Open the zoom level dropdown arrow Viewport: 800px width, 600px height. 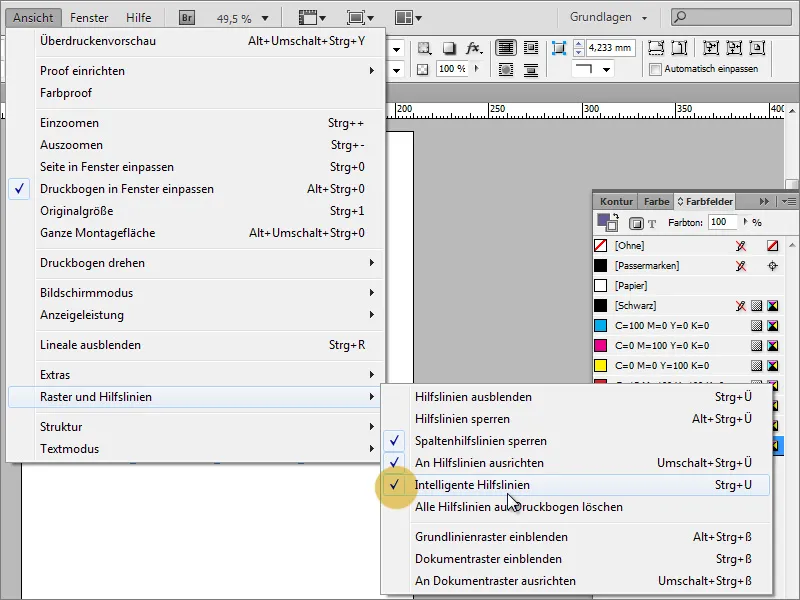(265, 18)
